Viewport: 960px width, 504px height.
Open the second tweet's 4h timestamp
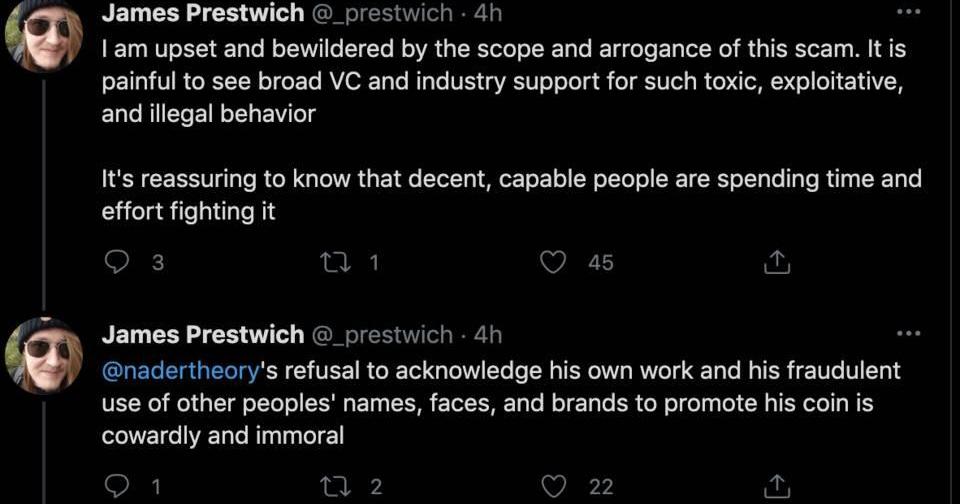(x=487, y=334)
